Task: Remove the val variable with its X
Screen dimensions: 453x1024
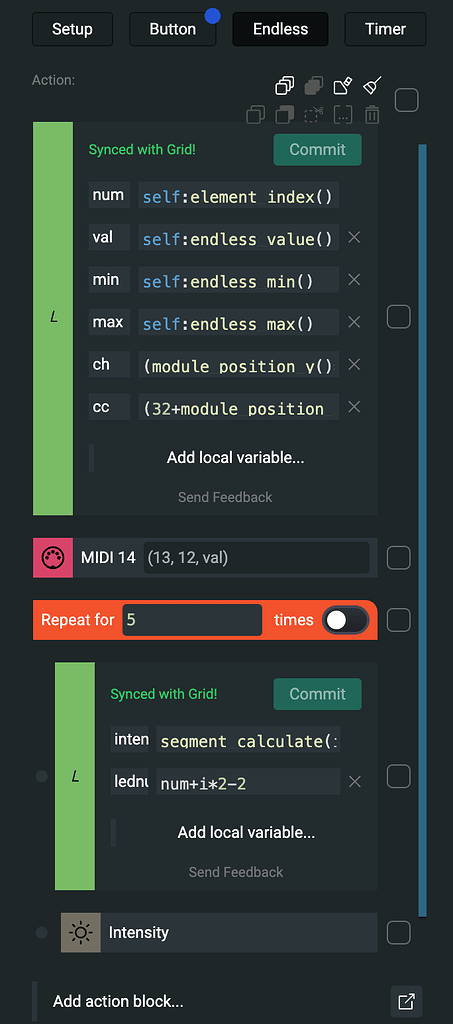Action: [354, 237]
